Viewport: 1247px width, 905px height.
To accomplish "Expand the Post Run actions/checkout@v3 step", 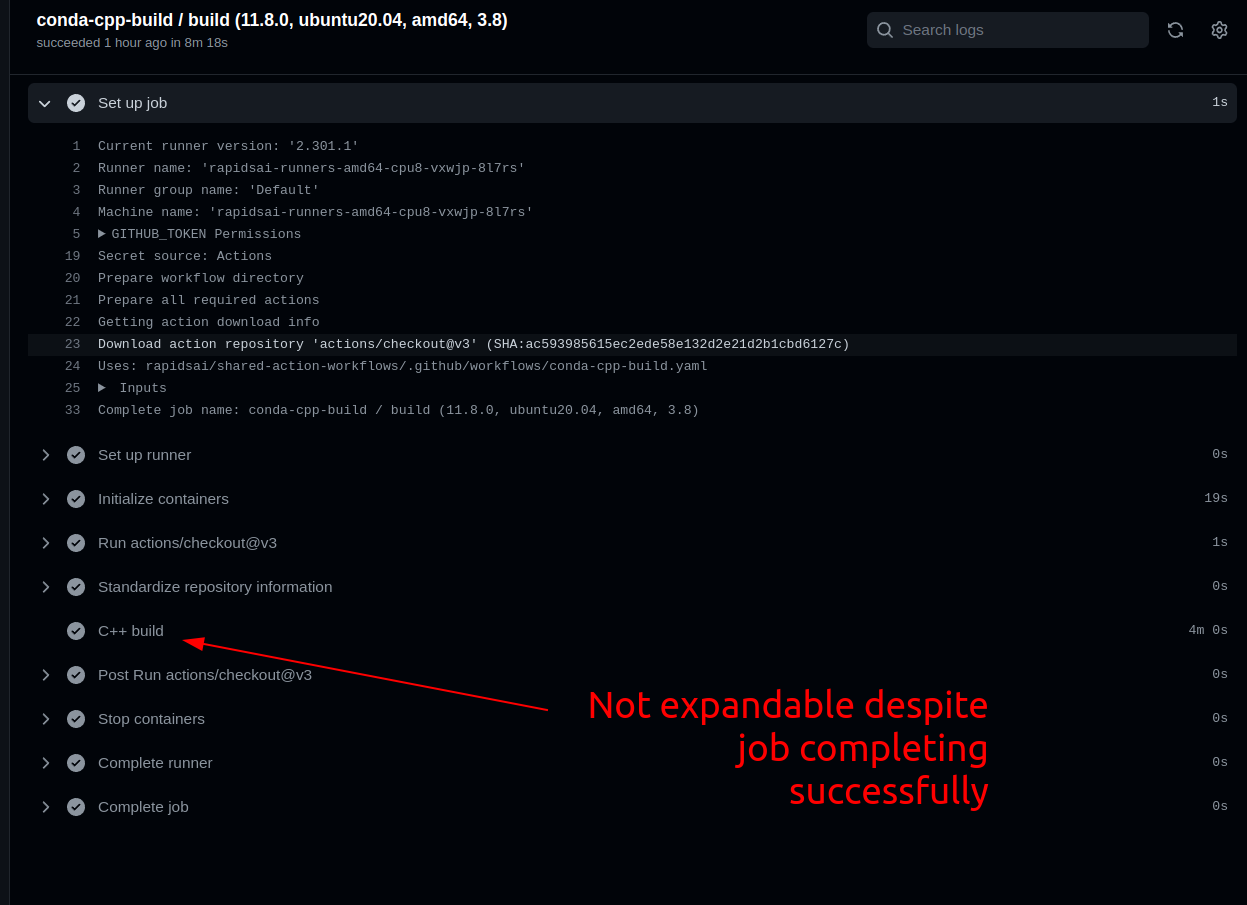I will [x=45, y=674].
